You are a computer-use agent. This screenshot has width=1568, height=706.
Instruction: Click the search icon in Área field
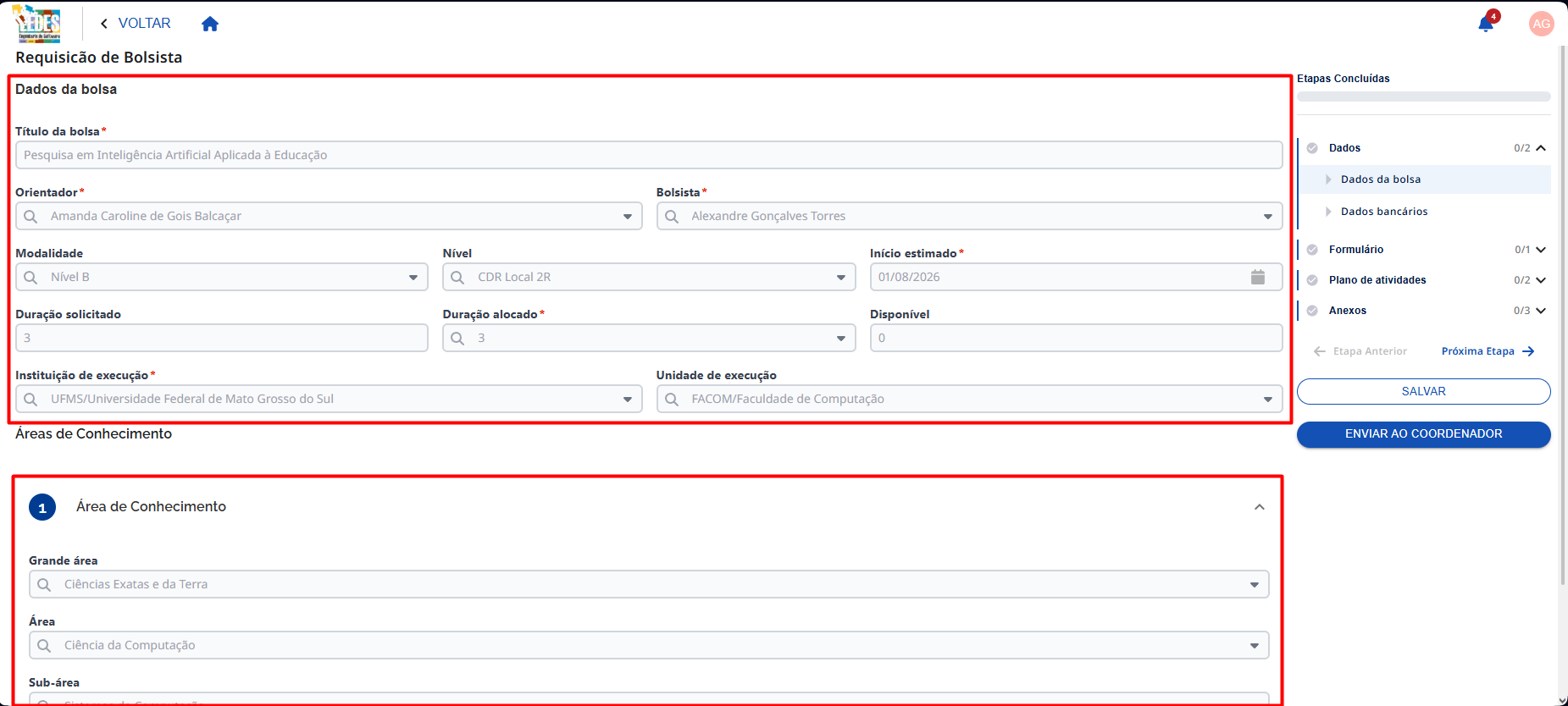point(44,645)
